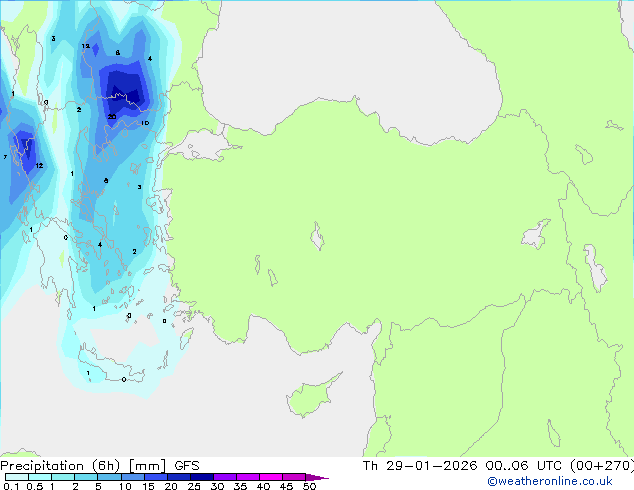
Task: Click the Cyprus island on the map
Action: coord(311,398)
